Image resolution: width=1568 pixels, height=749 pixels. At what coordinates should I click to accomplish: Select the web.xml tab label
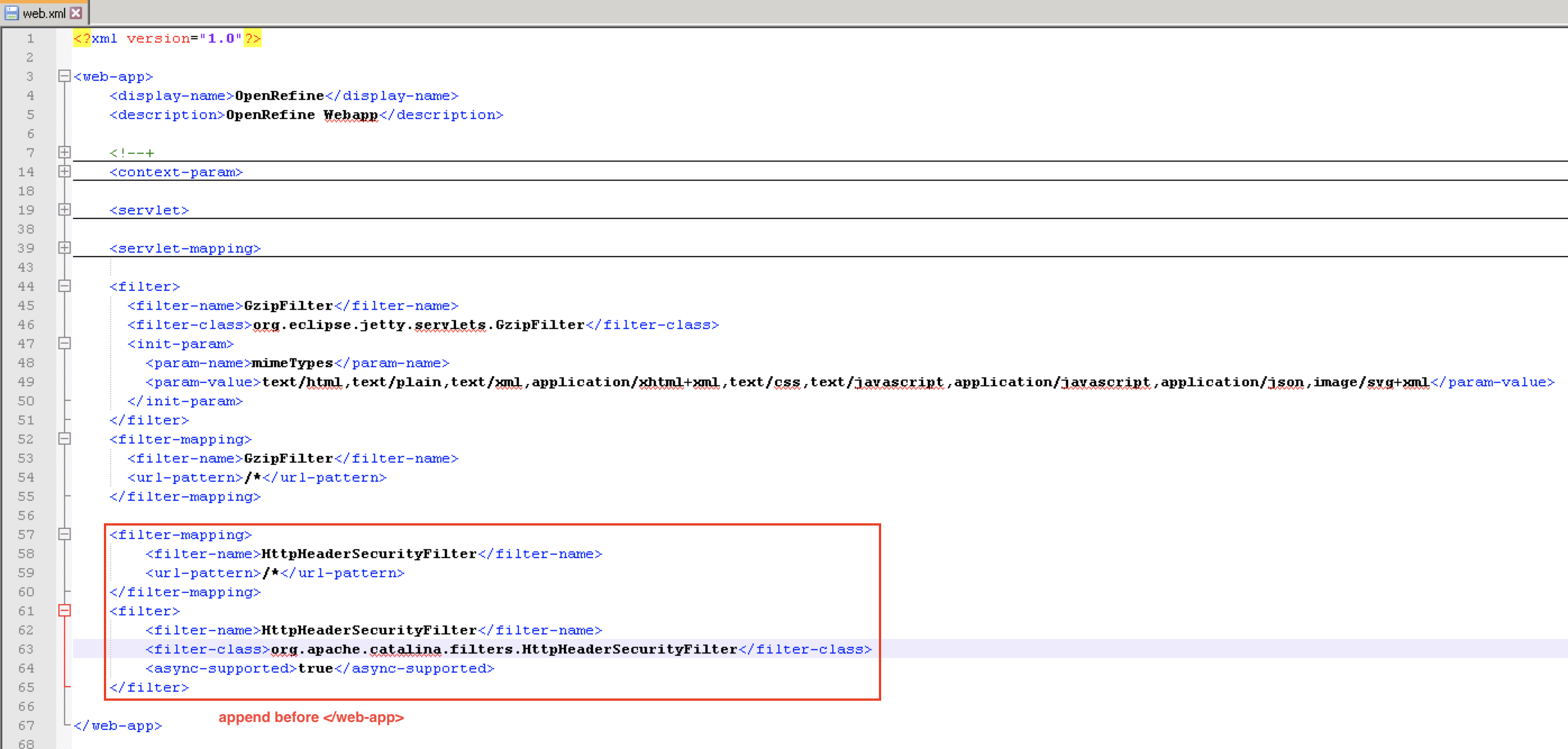(x=44, y=13)
